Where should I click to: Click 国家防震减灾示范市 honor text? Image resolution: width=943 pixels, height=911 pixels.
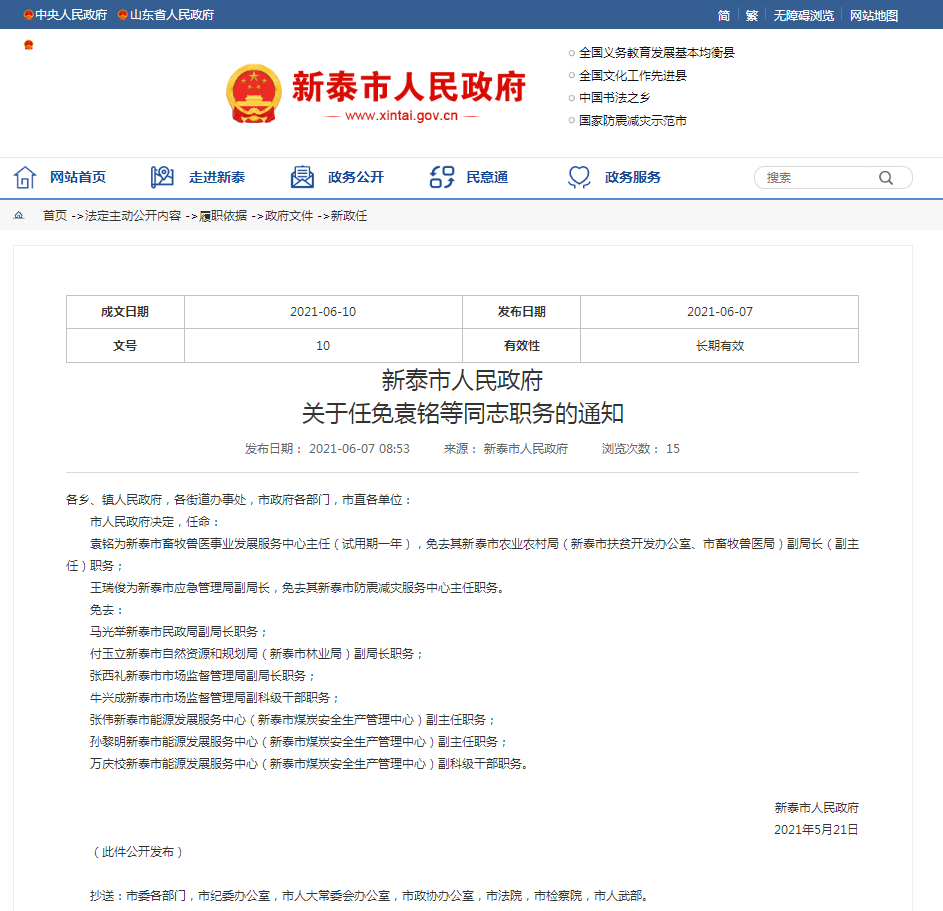click(x=633, y=120)
